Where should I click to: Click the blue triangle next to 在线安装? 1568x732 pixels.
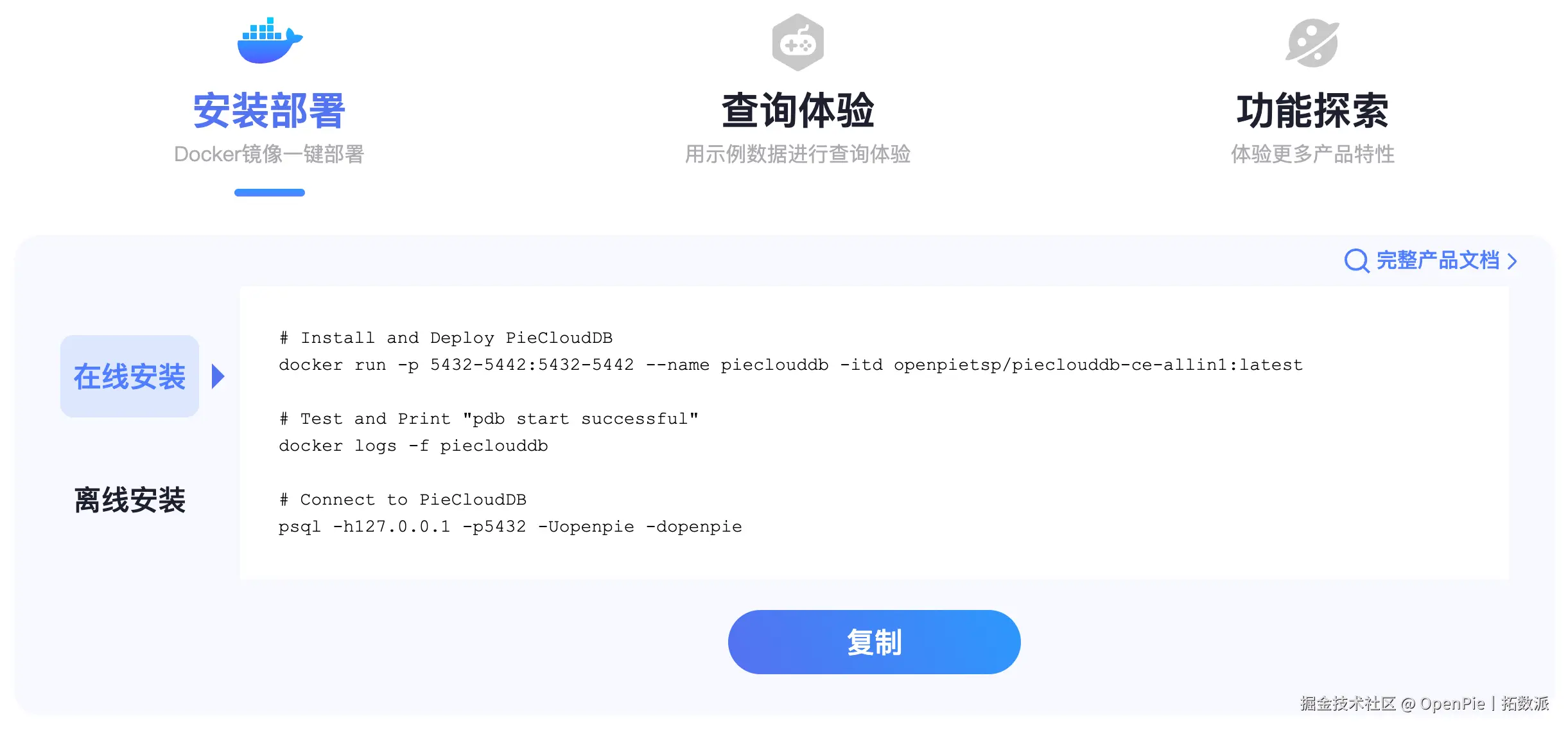coord(218,376)
